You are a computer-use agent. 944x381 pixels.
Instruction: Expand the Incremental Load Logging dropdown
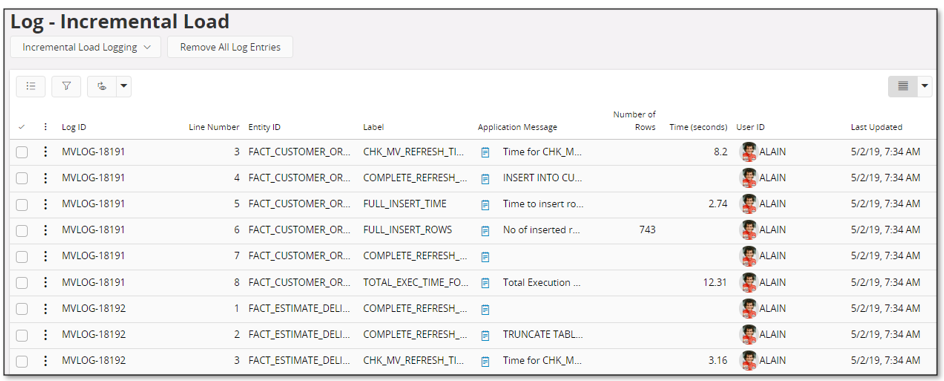pos(85,47)
